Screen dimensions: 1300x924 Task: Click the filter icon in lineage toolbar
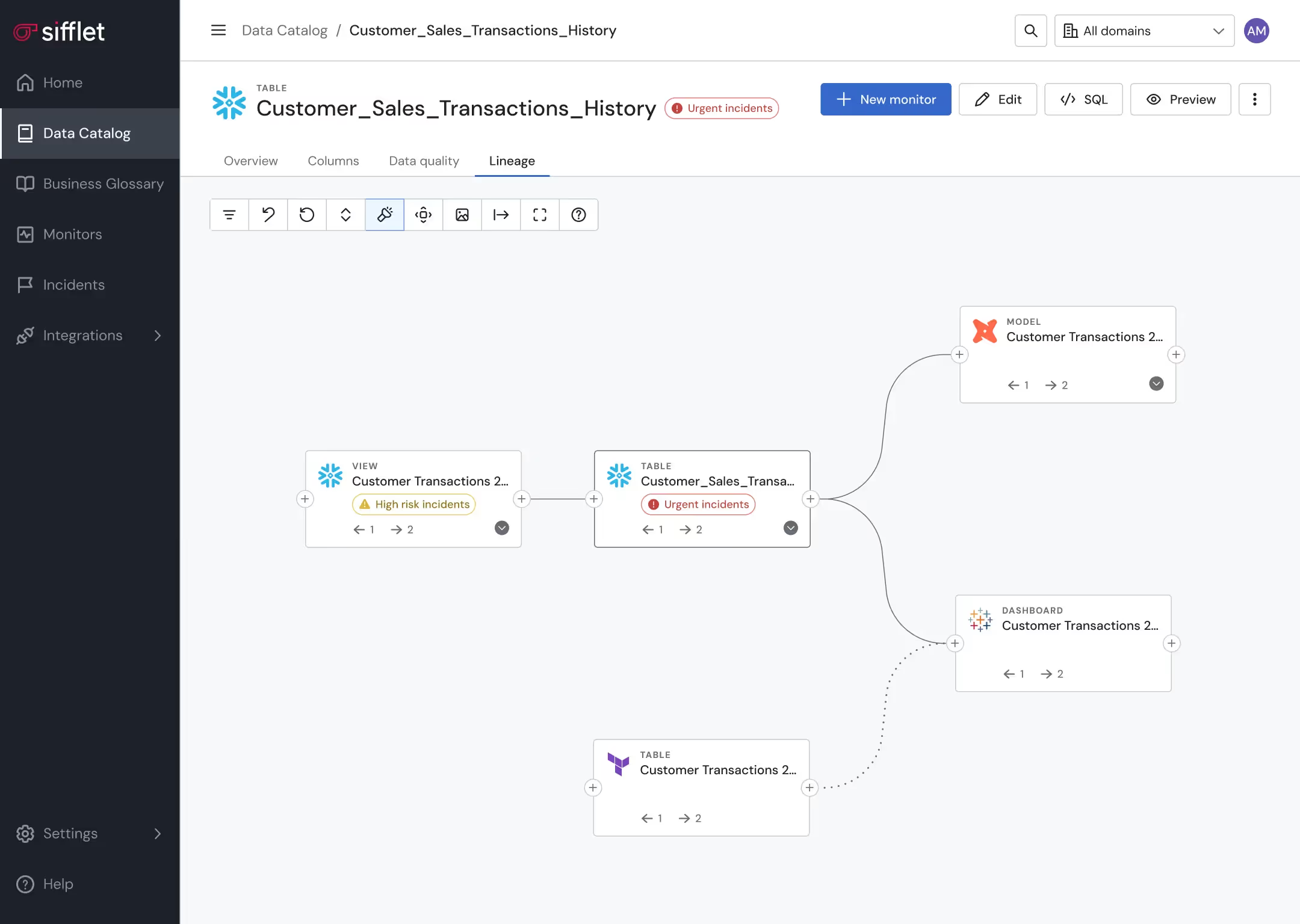(229, 215)
